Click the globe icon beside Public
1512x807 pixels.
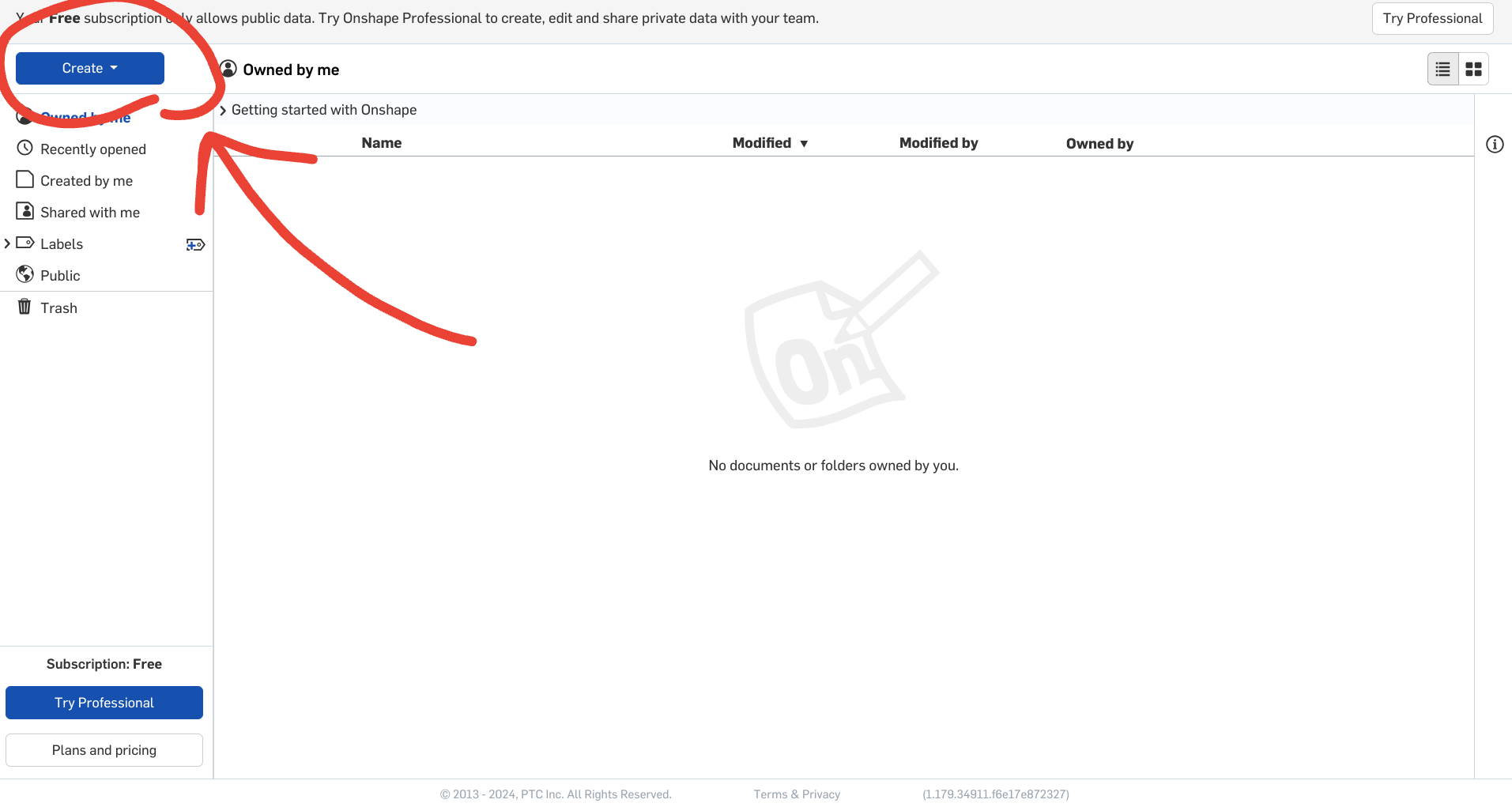[x=25, y=274]
